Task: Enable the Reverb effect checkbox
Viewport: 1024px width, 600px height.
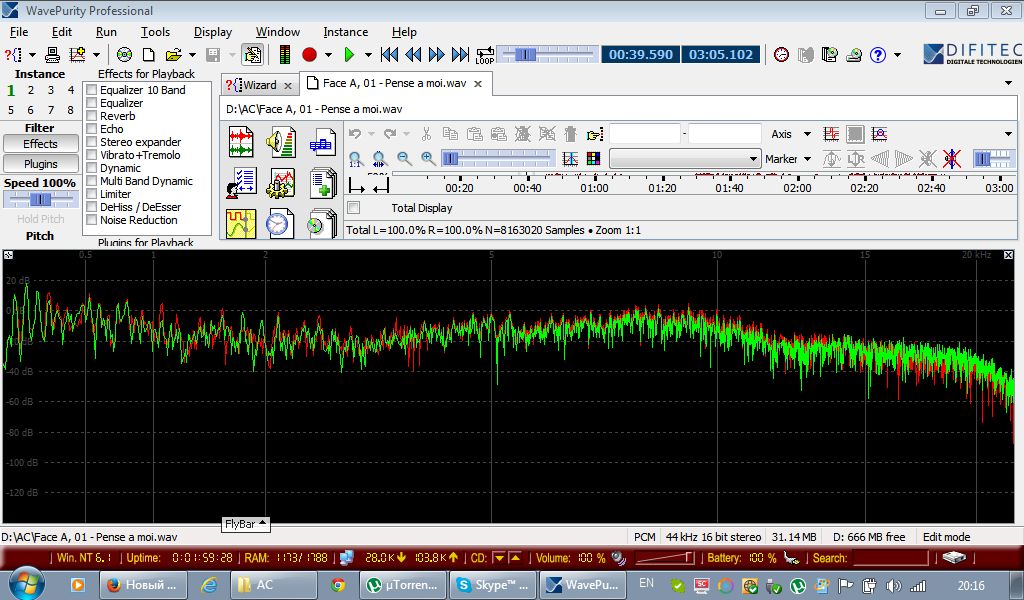Action: (x=92, y=116)
